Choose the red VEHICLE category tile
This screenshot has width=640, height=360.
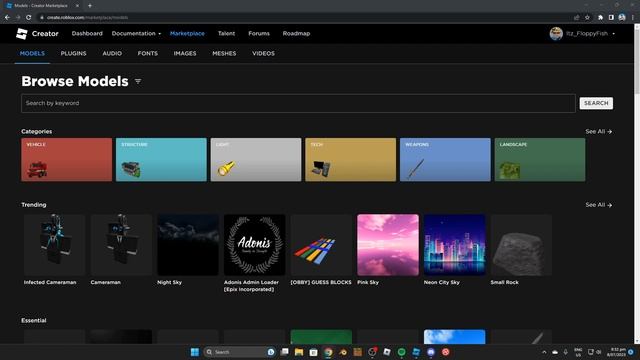[67, 160]
